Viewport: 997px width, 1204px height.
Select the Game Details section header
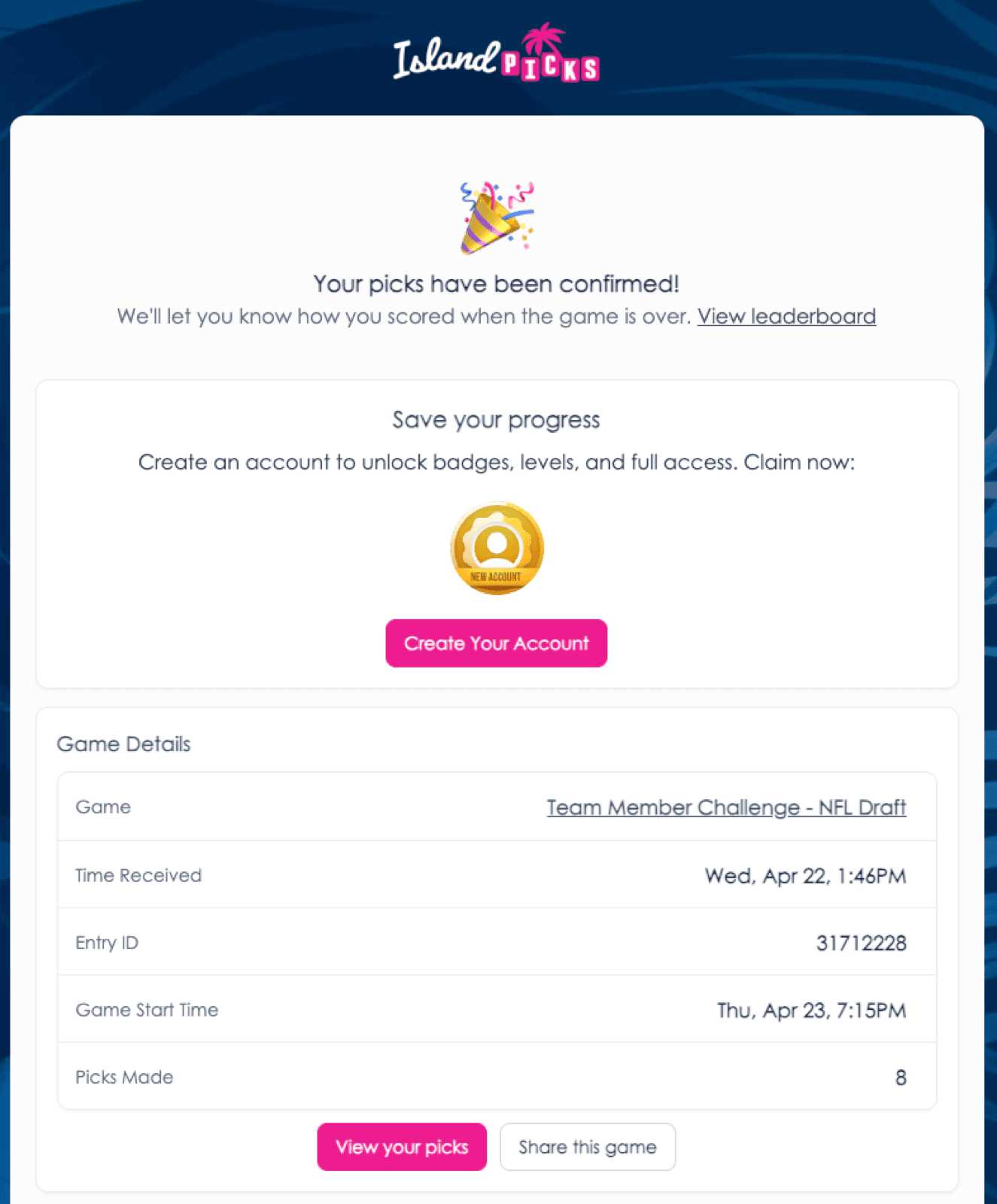[x=123, y=743]
